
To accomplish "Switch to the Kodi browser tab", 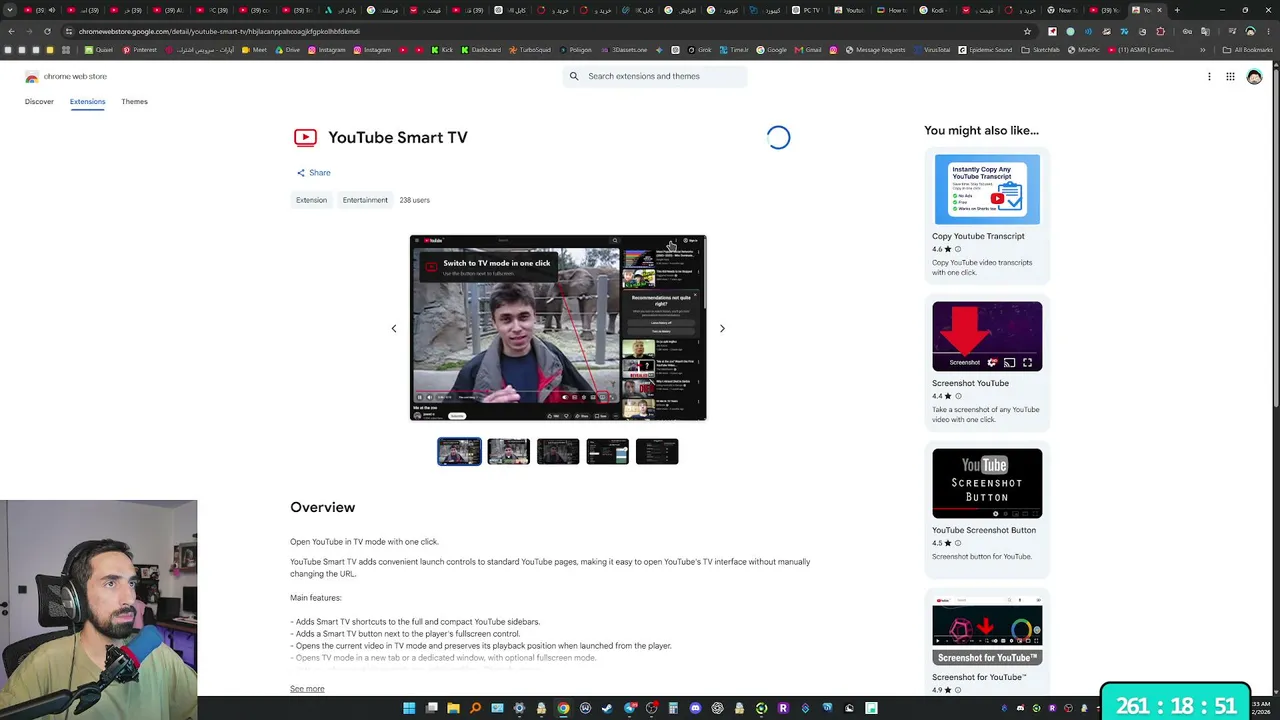I will [x=934, y=10].
